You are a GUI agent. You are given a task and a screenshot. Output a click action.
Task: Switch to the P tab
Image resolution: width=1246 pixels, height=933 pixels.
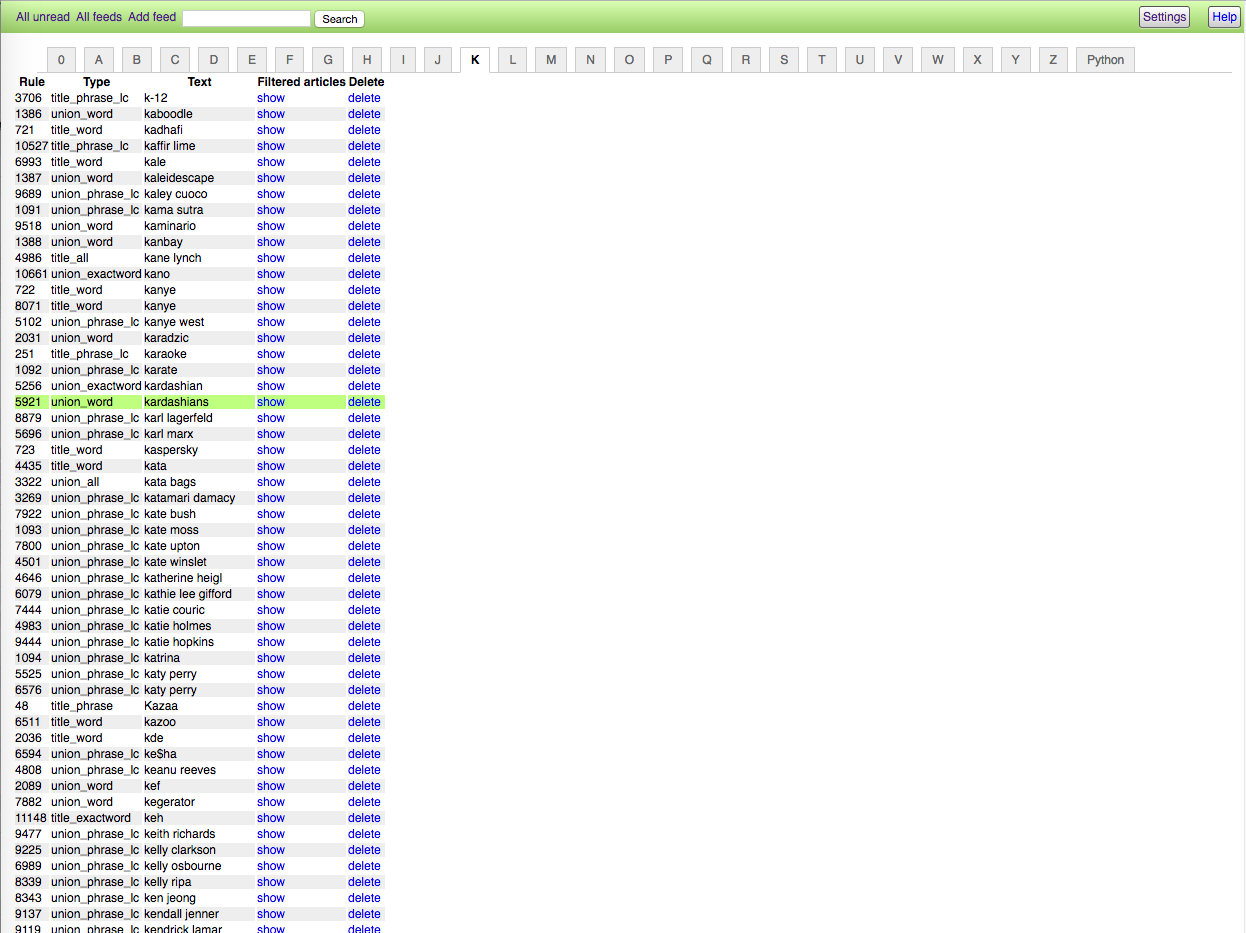tap(668, 60)
